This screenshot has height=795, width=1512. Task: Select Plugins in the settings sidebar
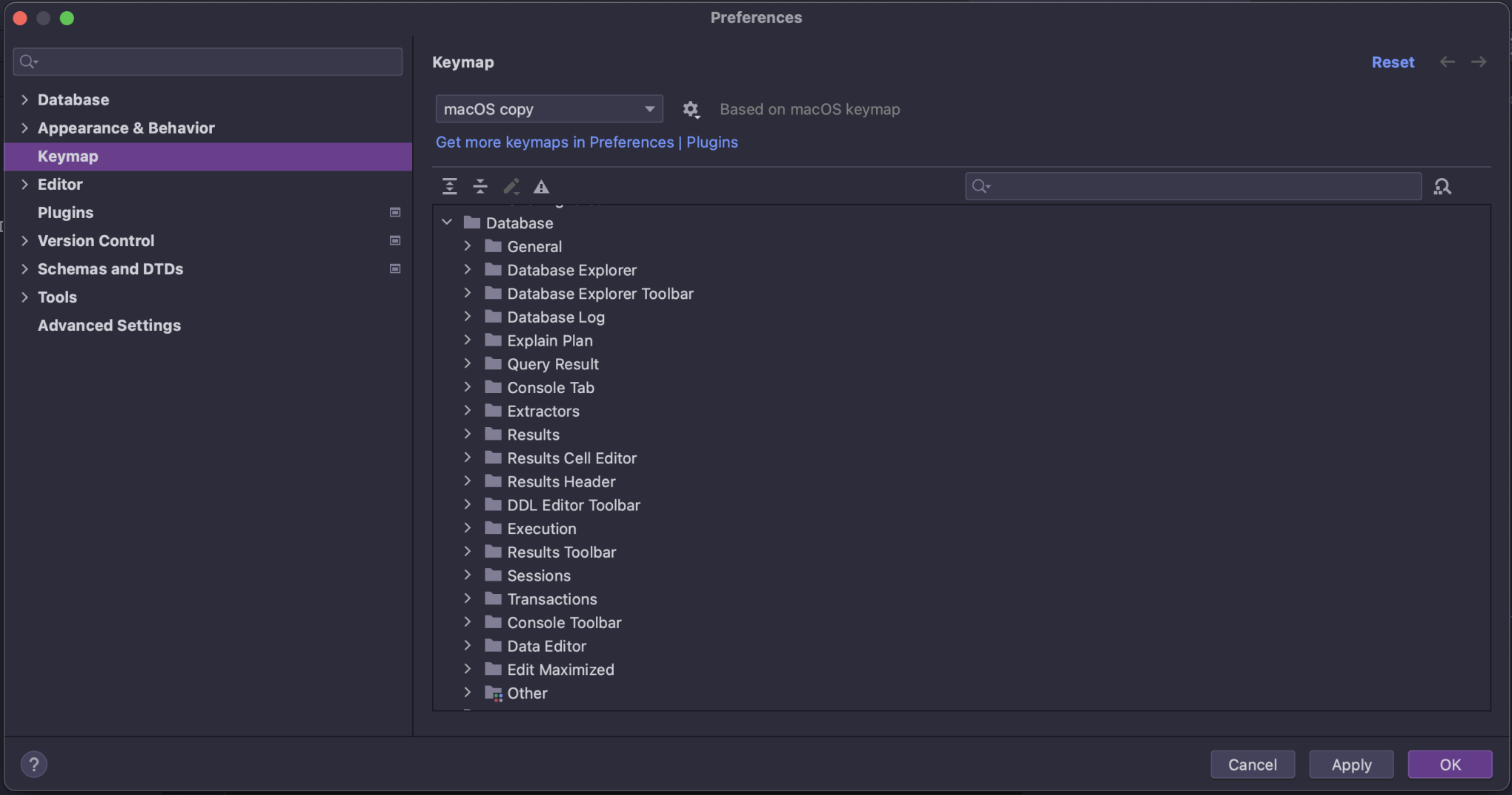[65, 212]
